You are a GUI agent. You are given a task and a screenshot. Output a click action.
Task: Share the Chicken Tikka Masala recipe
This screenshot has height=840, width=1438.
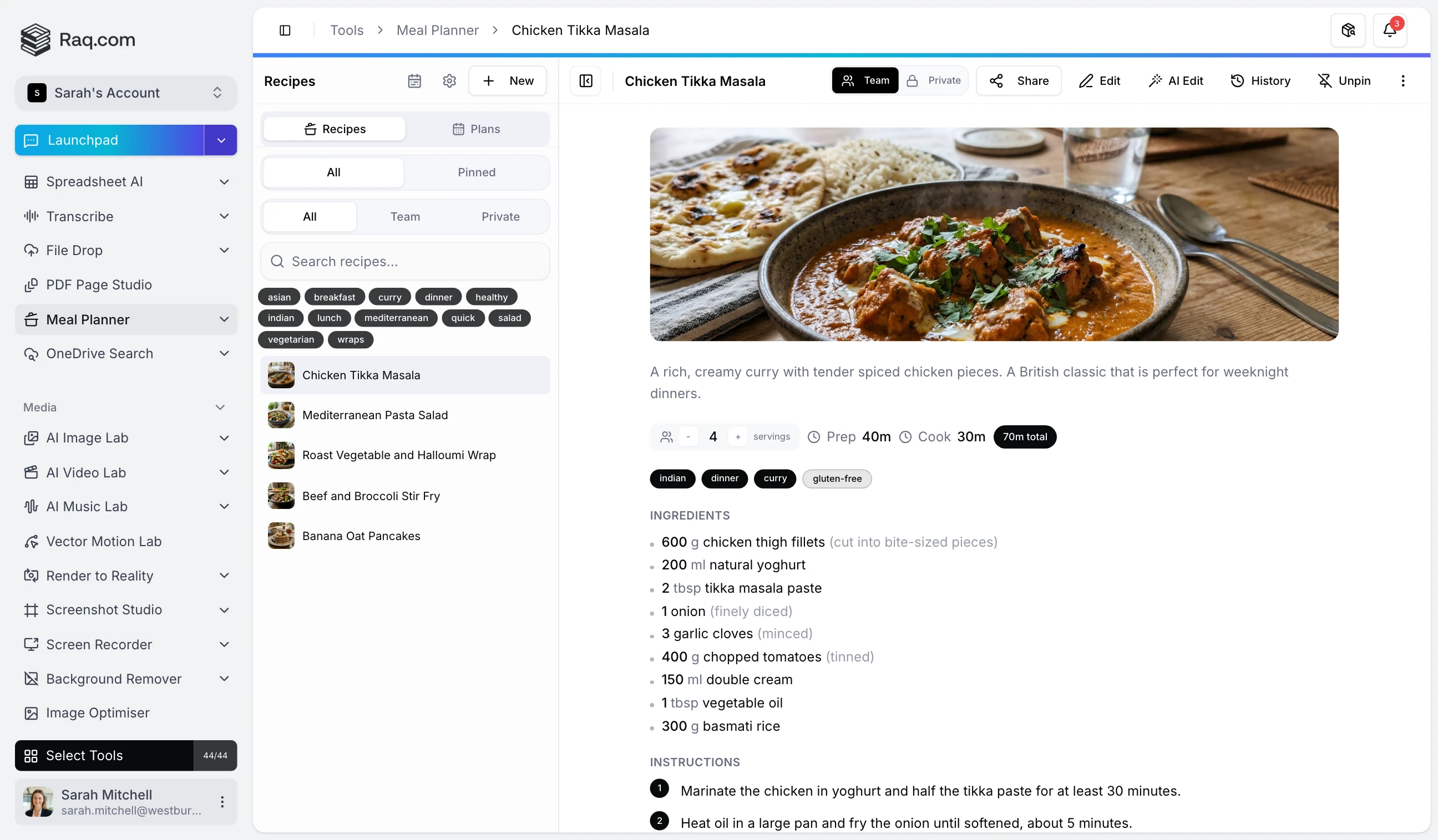(x=1019, y=80)
